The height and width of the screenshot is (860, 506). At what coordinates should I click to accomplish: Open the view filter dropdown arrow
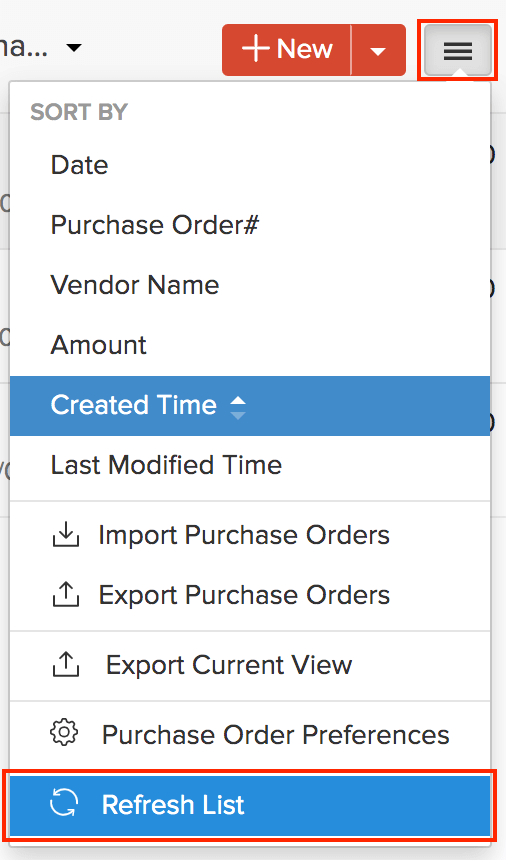[x=74, y=47]
